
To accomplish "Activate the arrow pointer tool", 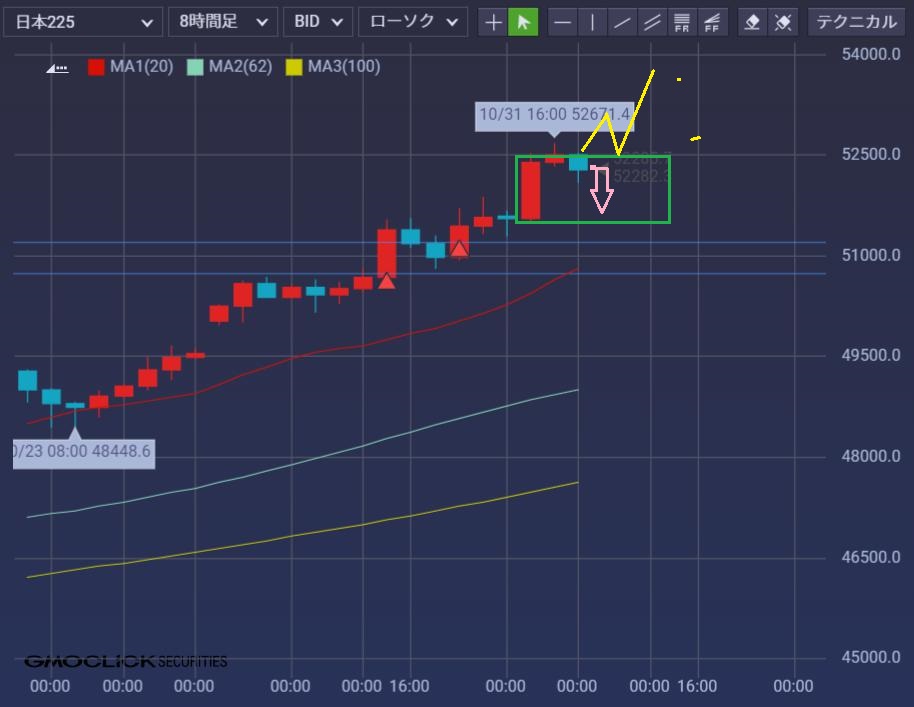I will pyautogui.click(x=523, y=22).
